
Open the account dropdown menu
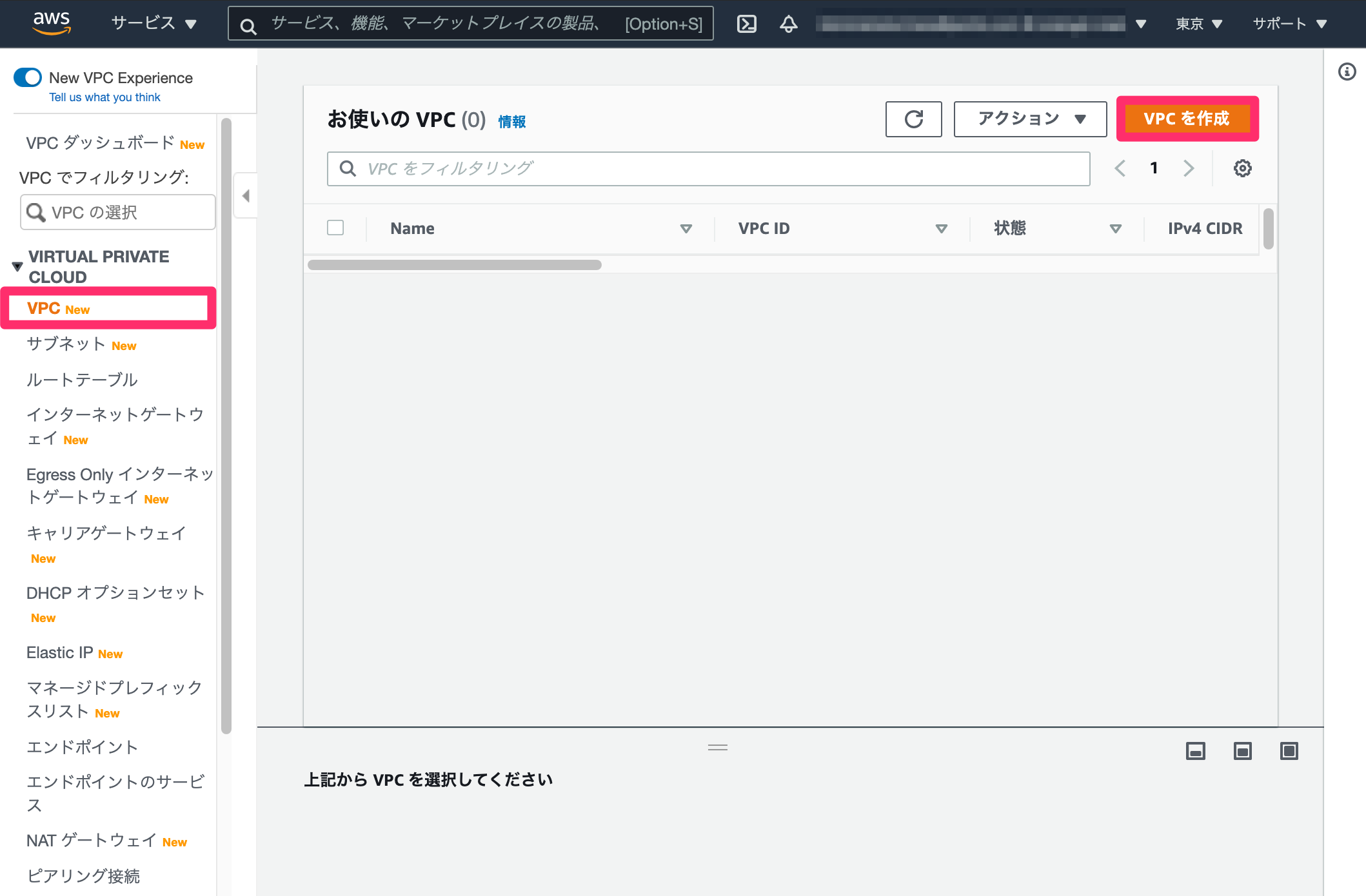[x=980, y=24]
